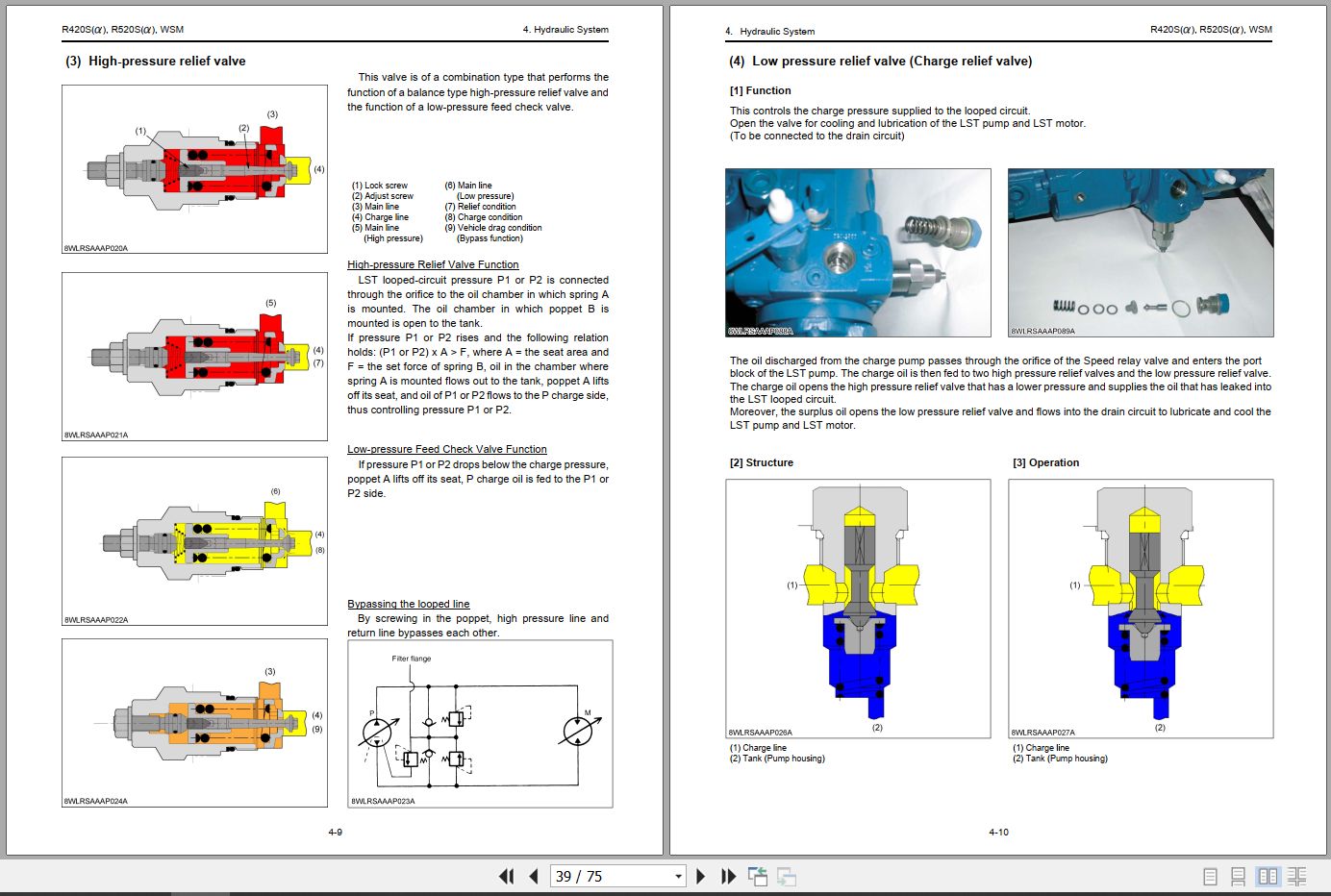The width and height of the screenshot is (1331, 896).
Task: Click the blue LST pump photo
Action: 857,252
